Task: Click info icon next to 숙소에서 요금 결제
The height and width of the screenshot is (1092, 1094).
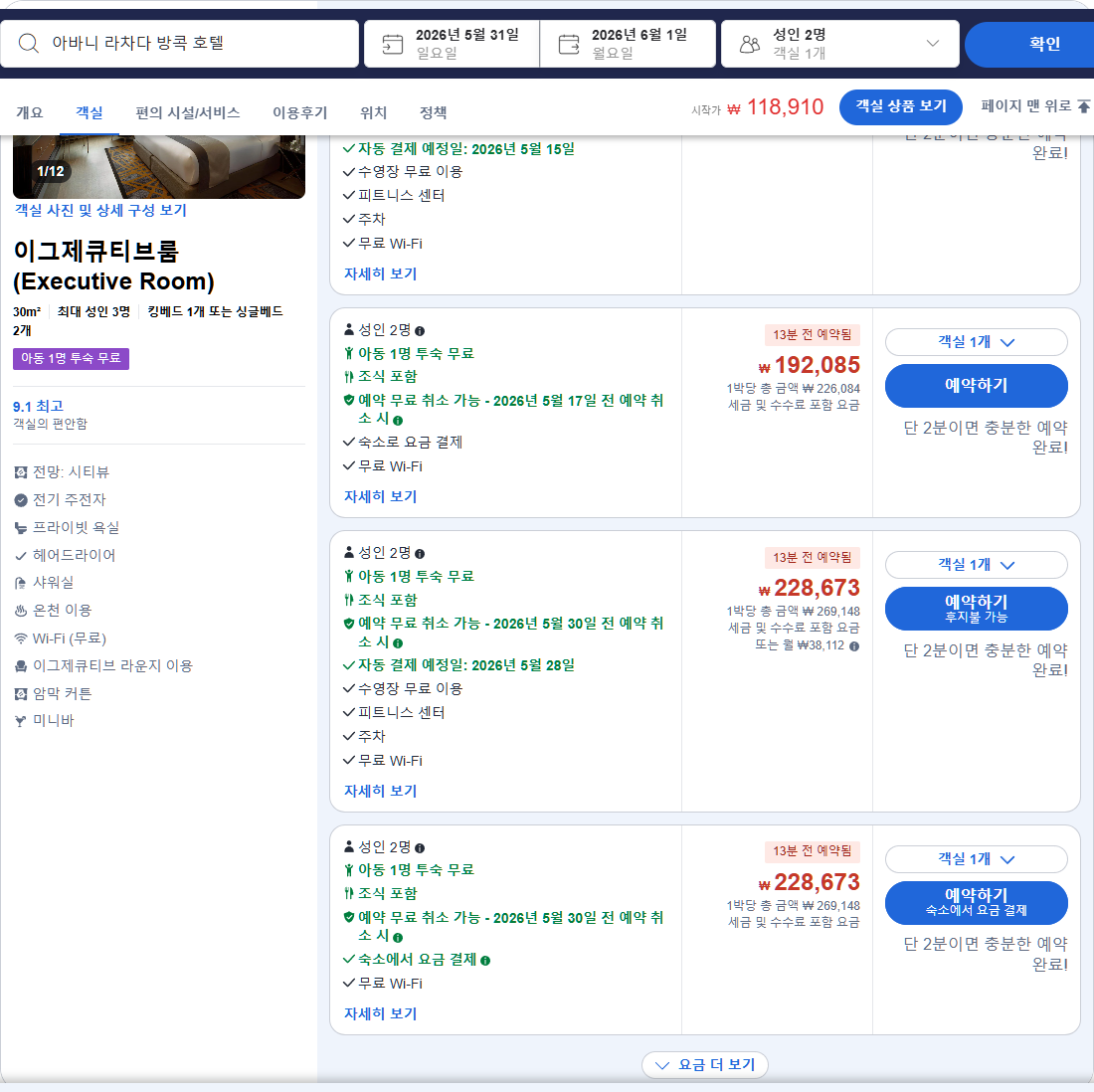Action: (485, 961)
